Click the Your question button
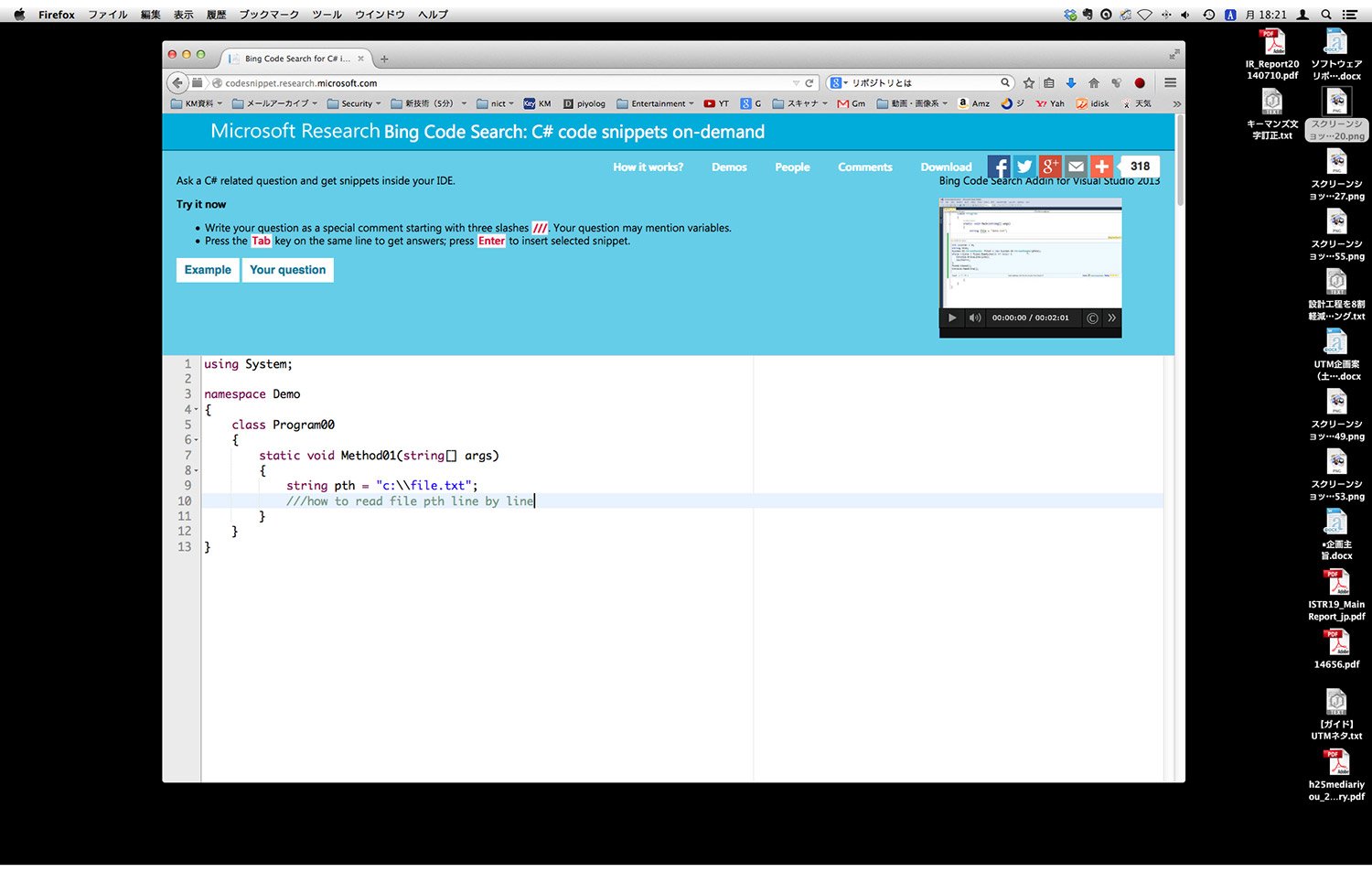Viewport: 1372px width, 872px height. (288, 270)
